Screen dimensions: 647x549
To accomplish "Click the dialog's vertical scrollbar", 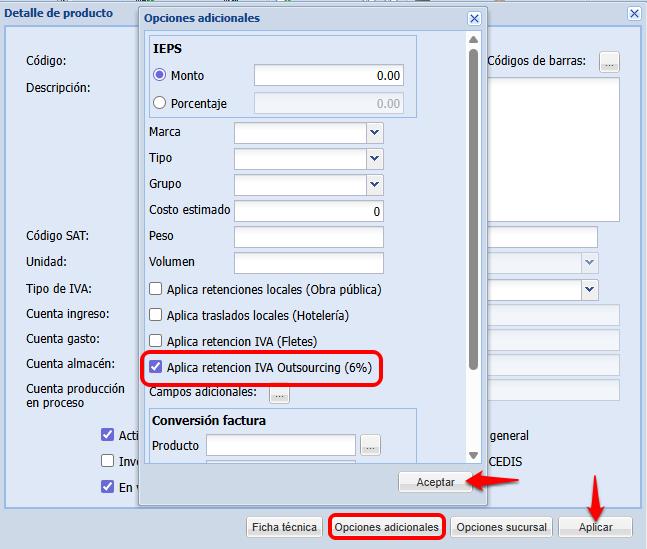I will (473, 200).
